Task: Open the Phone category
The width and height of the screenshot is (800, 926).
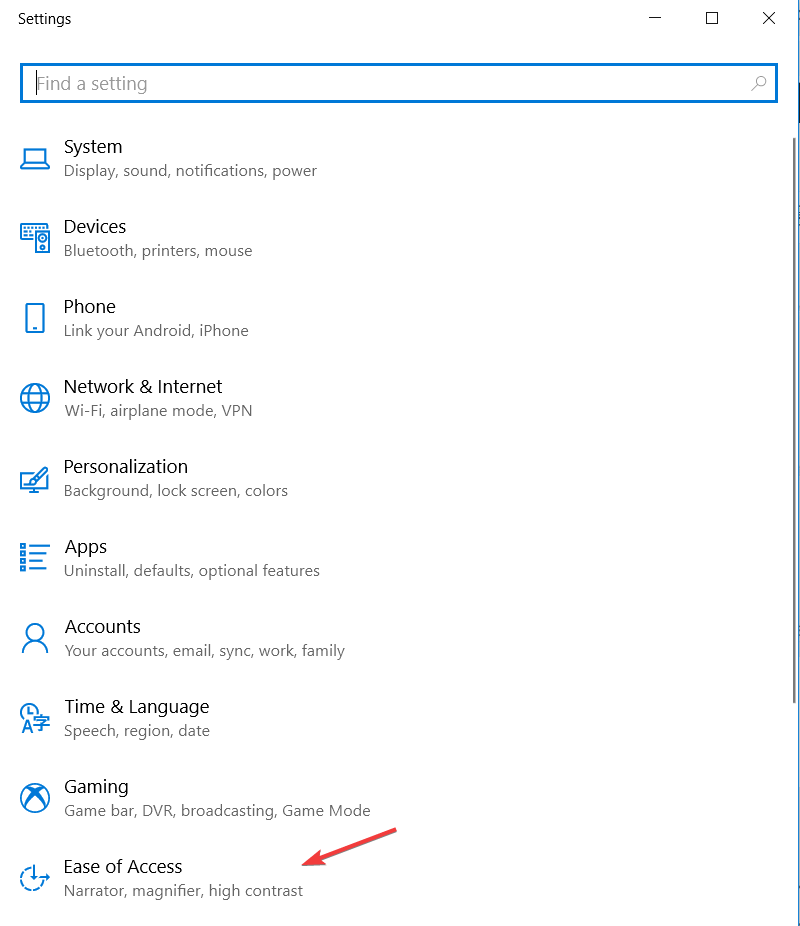Action: tap(89, 307)
